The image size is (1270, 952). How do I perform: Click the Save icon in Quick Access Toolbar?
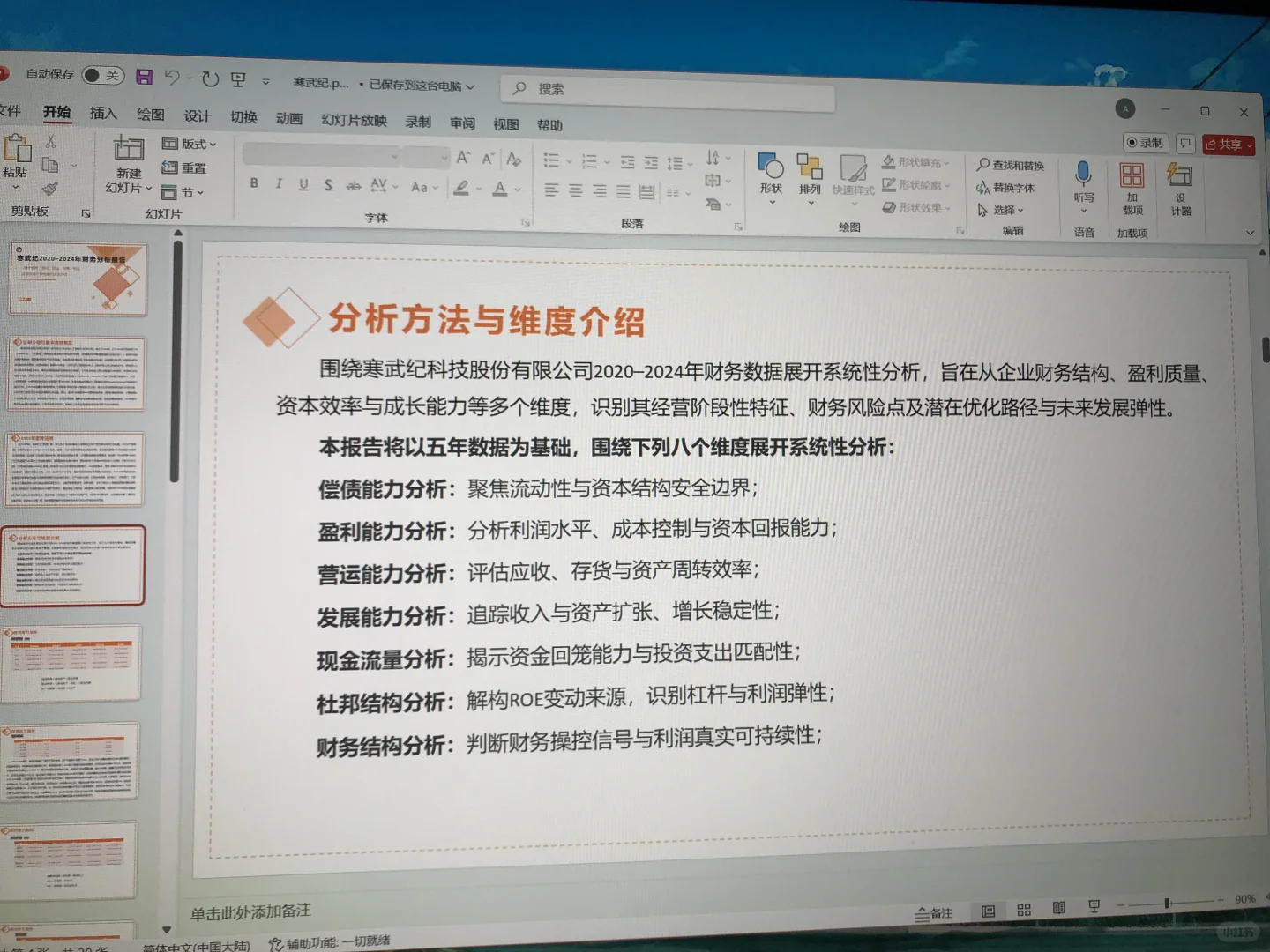(144, 78)
